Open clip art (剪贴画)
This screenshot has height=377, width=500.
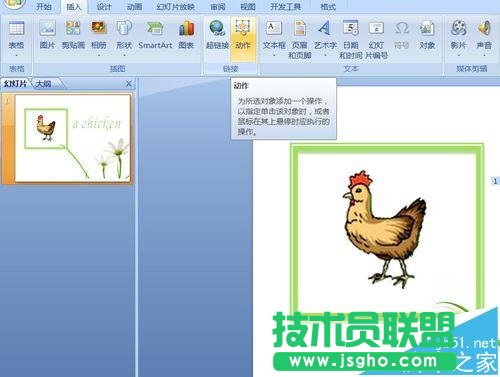(x=73, y=35)
